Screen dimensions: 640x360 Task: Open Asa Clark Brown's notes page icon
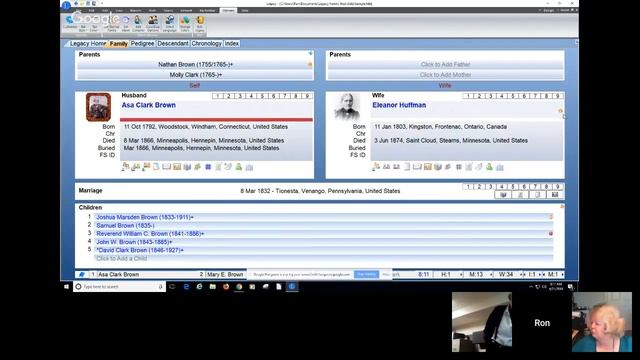(156, 167)
